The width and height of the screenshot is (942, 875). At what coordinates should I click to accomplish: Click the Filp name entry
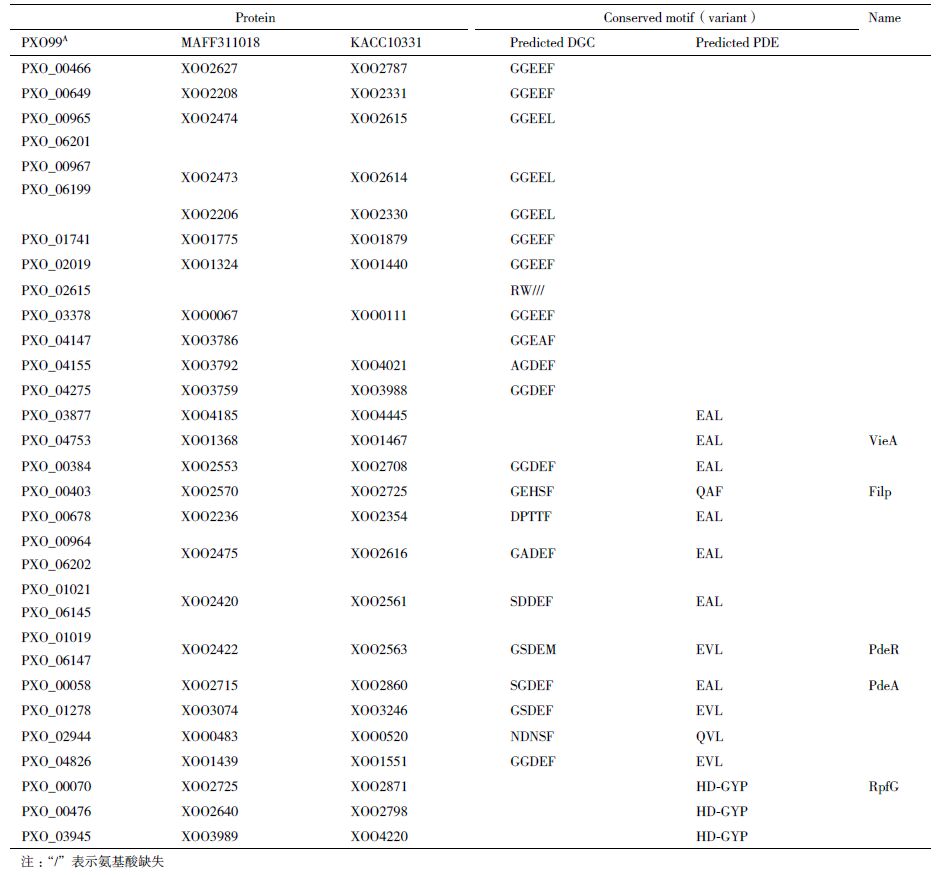[880, 491]
